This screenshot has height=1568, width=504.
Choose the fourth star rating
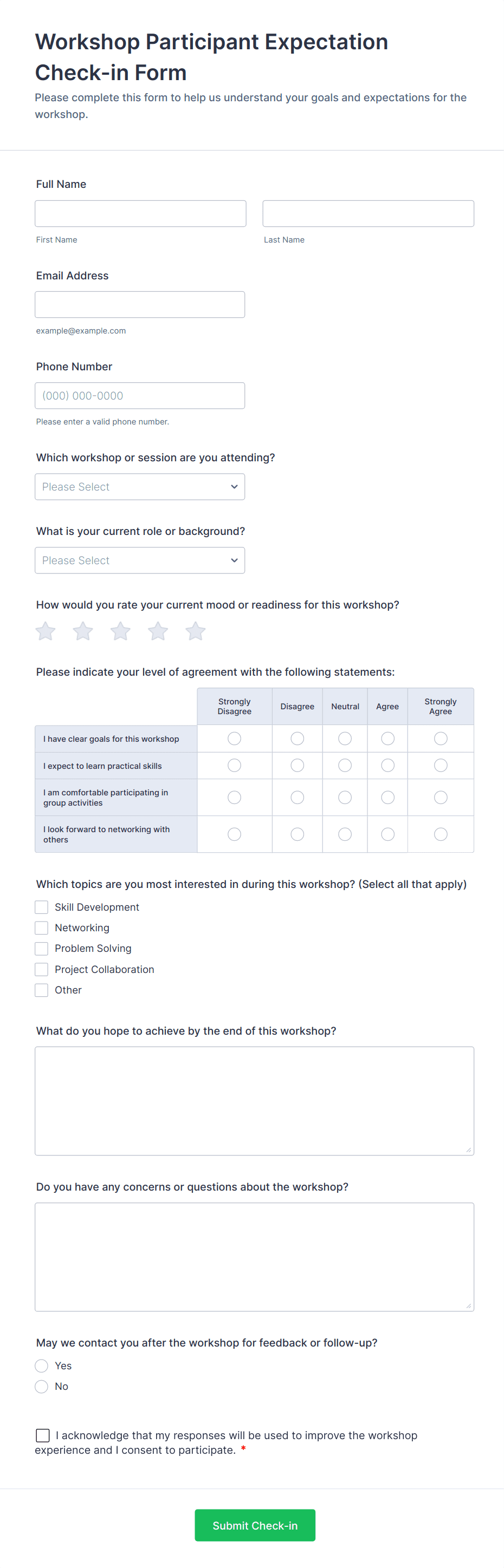[x=158, y=631]
